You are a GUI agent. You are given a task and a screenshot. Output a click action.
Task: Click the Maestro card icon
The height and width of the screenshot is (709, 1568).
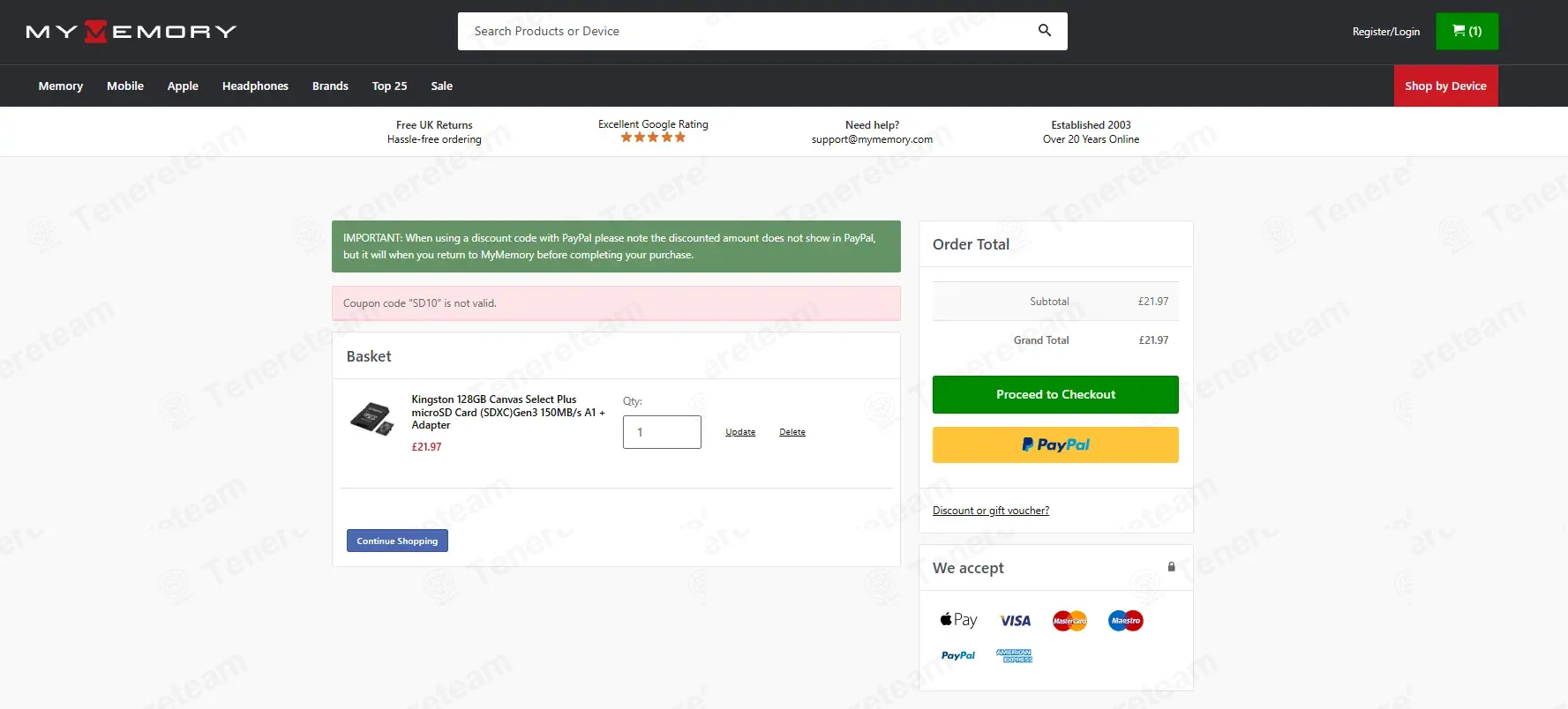pos(1126,621)
